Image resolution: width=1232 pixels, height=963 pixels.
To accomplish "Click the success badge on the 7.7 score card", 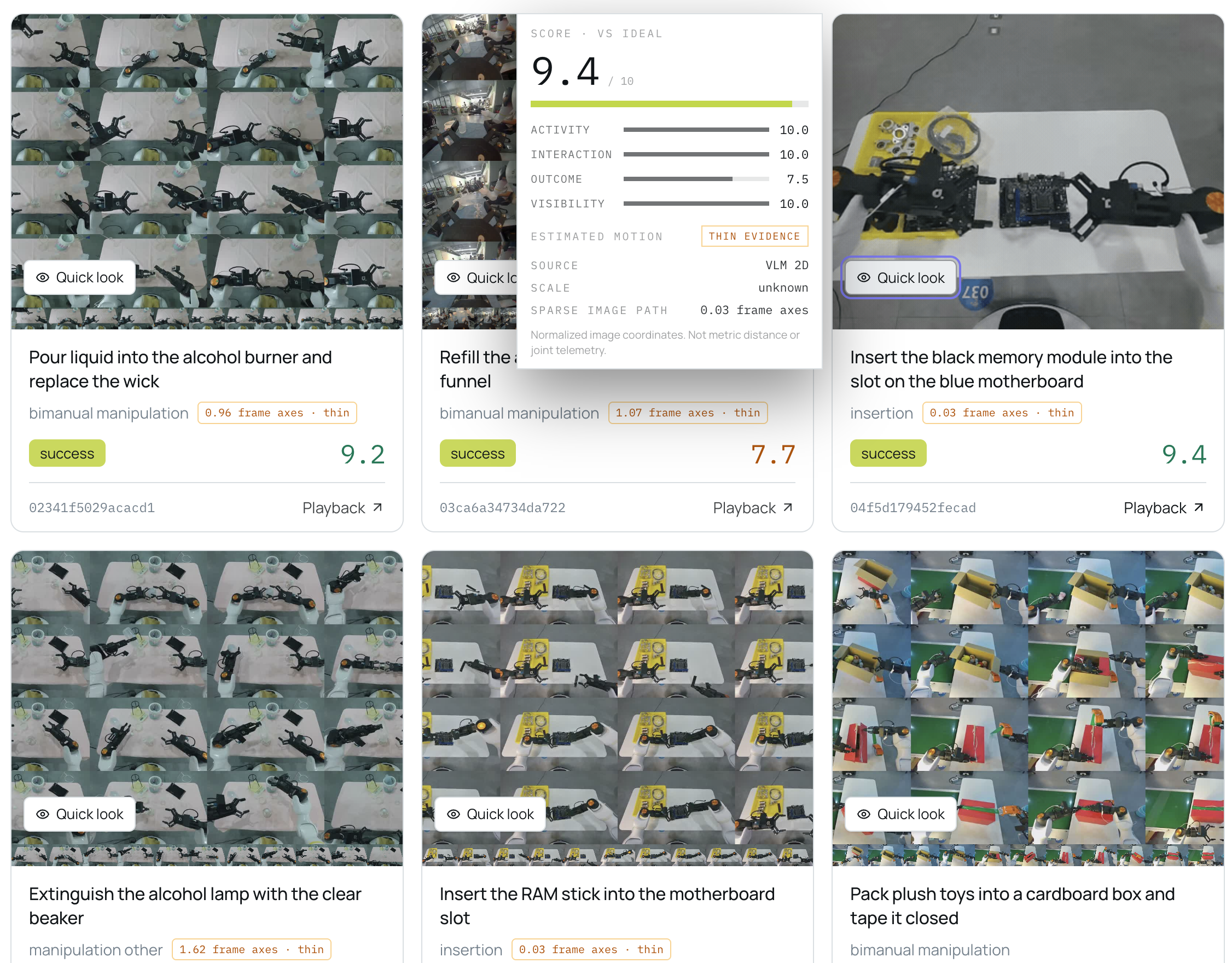I will click(477, 454).
